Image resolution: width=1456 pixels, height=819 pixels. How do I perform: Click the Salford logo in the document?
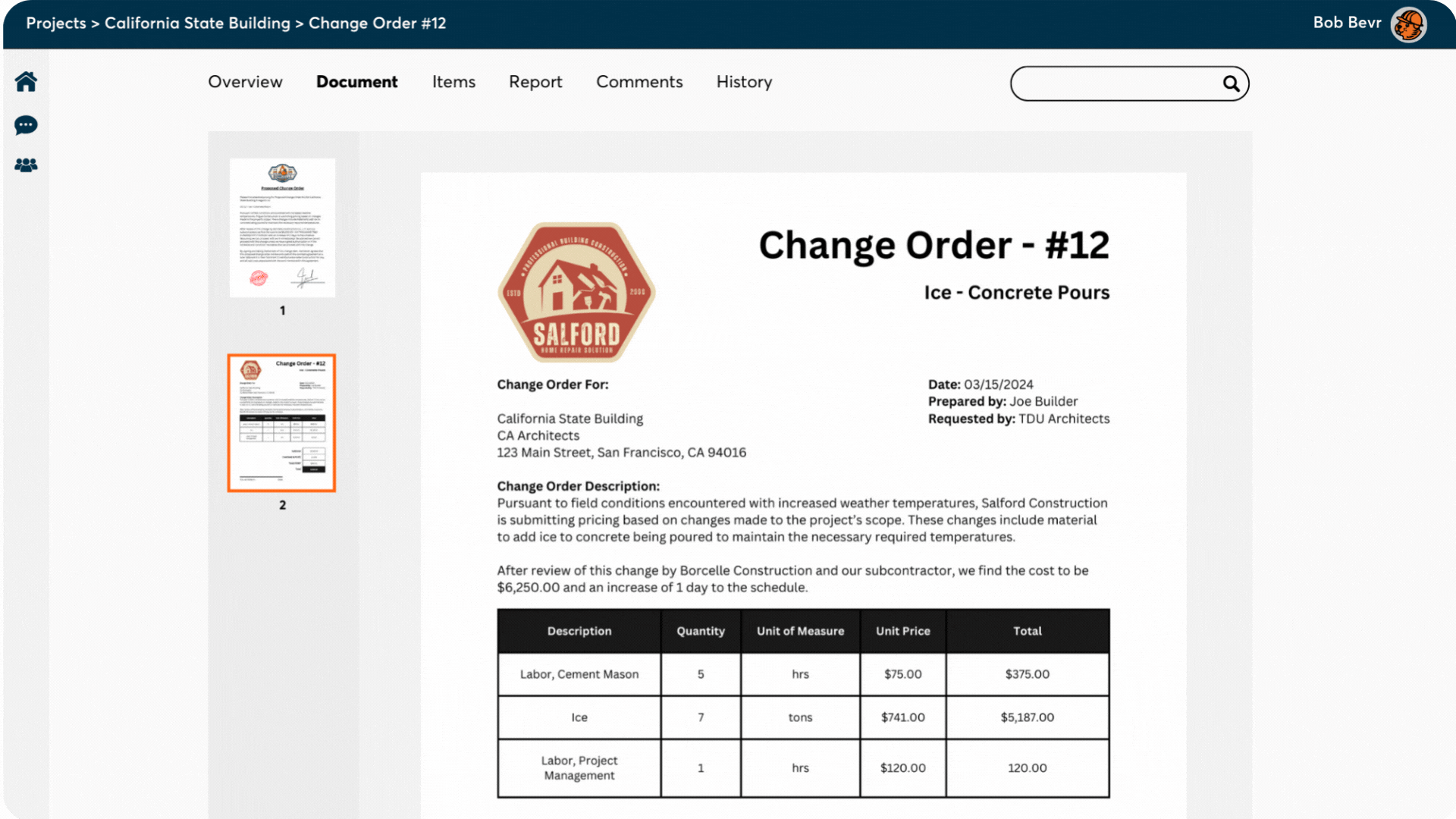(x=576, y=292)
